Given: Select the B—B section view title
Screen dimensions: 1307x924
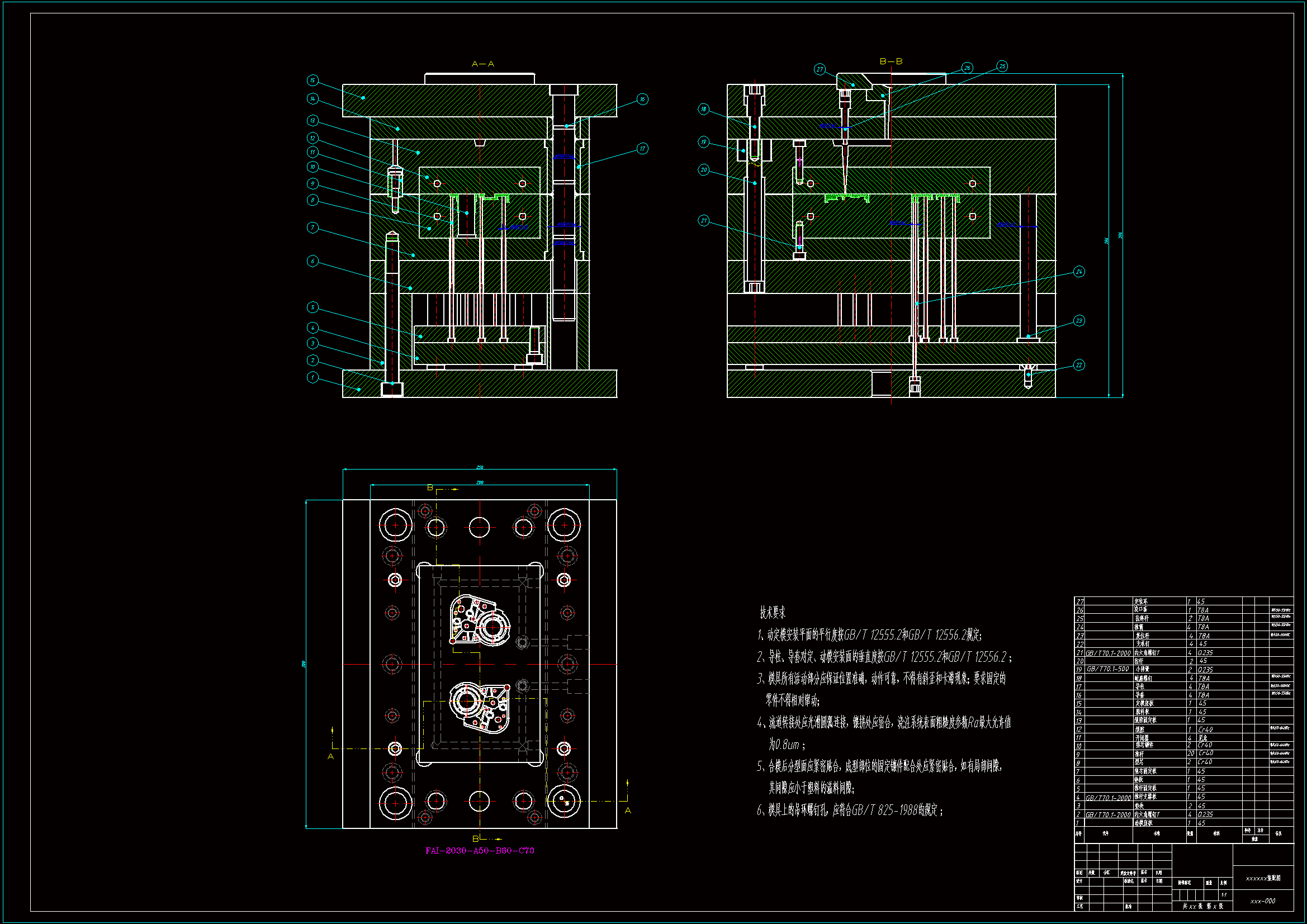Looking at the screenshot, I should 891,61.
